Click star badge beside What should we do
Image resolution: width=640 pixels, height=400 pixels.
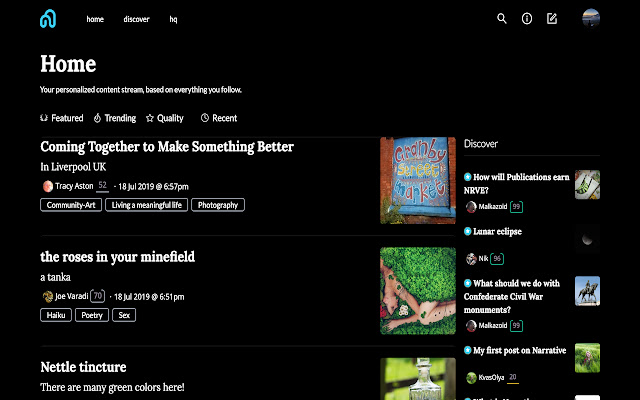tap(468, 283)
